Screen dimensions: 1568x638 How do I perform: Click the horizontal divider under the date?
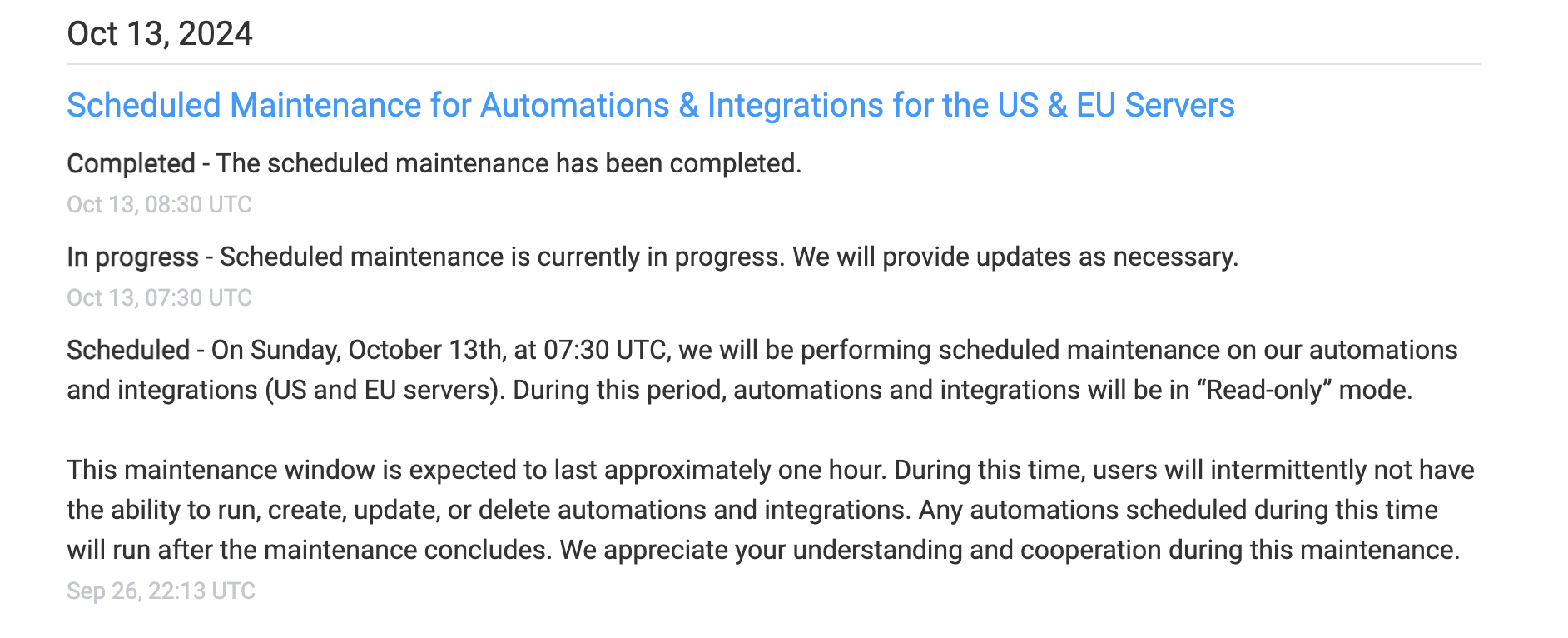pyautogui.click(x=774, y=64)
